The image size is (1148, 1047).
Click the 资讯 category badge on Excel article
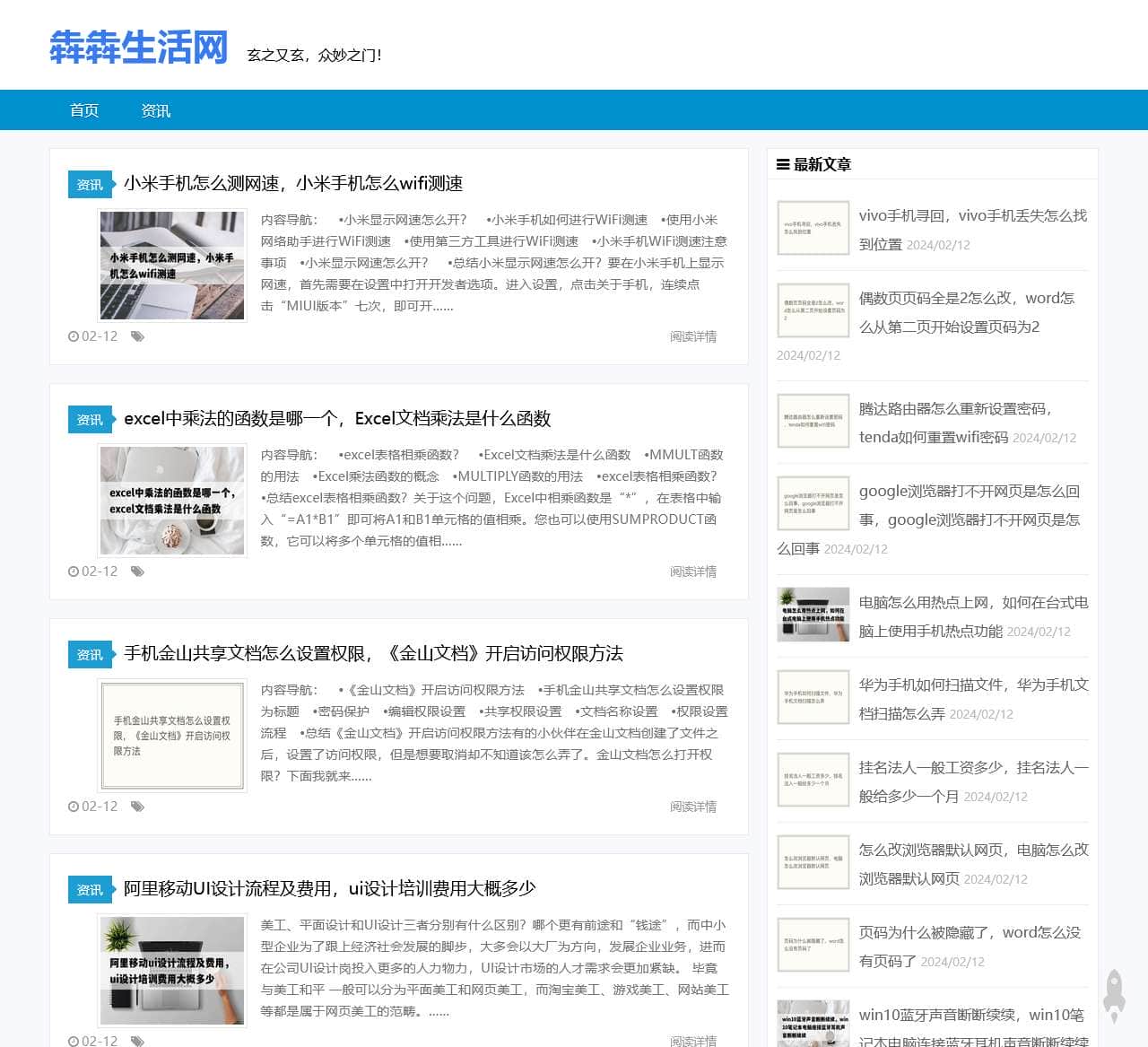(x=90, y=420)
